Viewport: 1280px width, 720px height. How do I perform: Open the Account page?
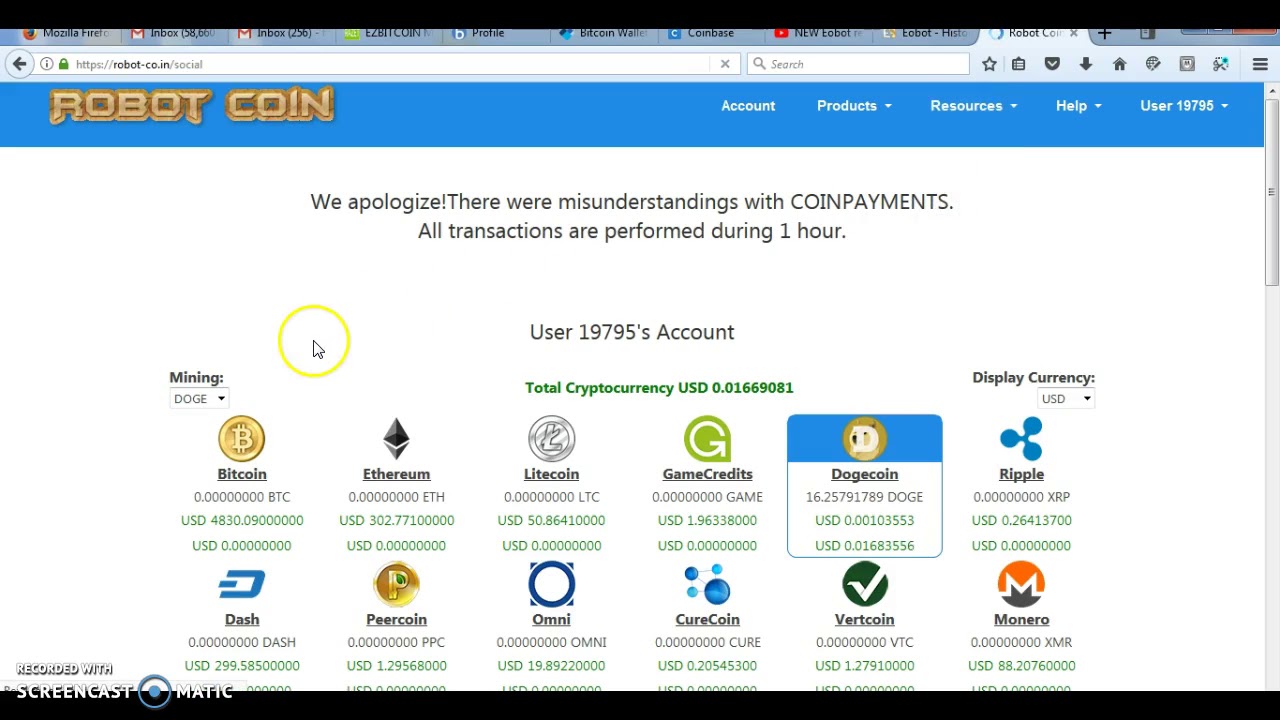click(748, 106)
